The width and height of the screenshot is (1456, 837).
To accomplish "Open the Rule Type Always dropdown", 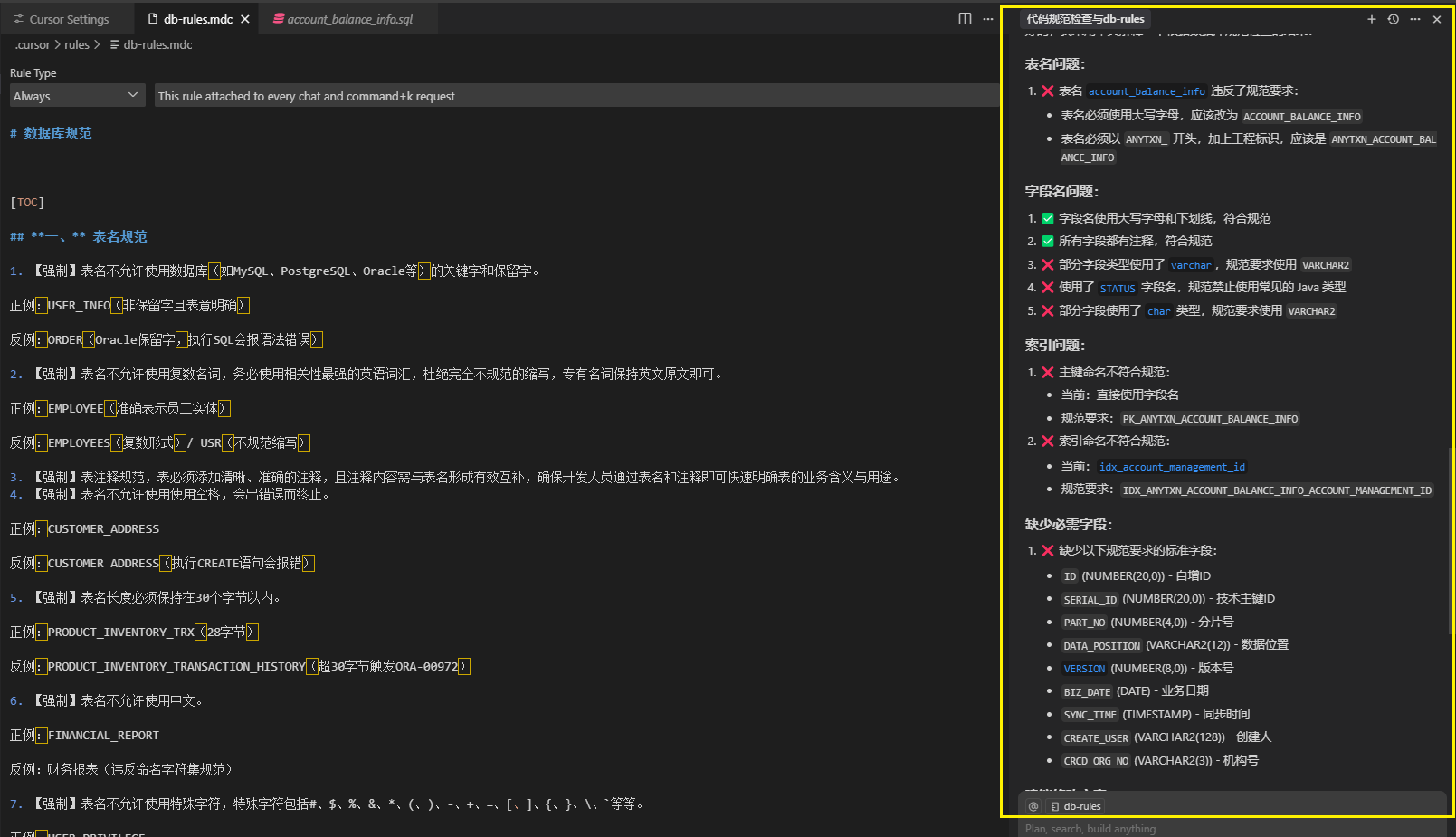I will (78, 96).
